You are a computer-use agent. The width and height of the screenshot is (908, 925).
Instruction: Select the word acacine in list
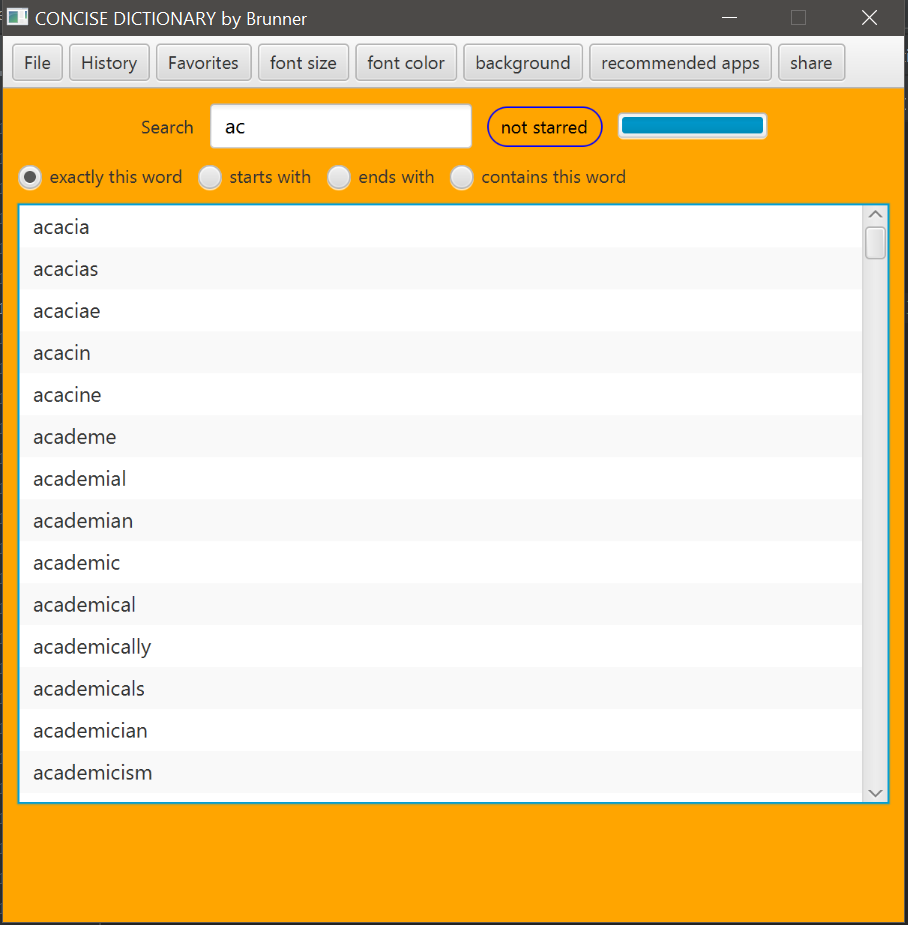coord(441,394)
